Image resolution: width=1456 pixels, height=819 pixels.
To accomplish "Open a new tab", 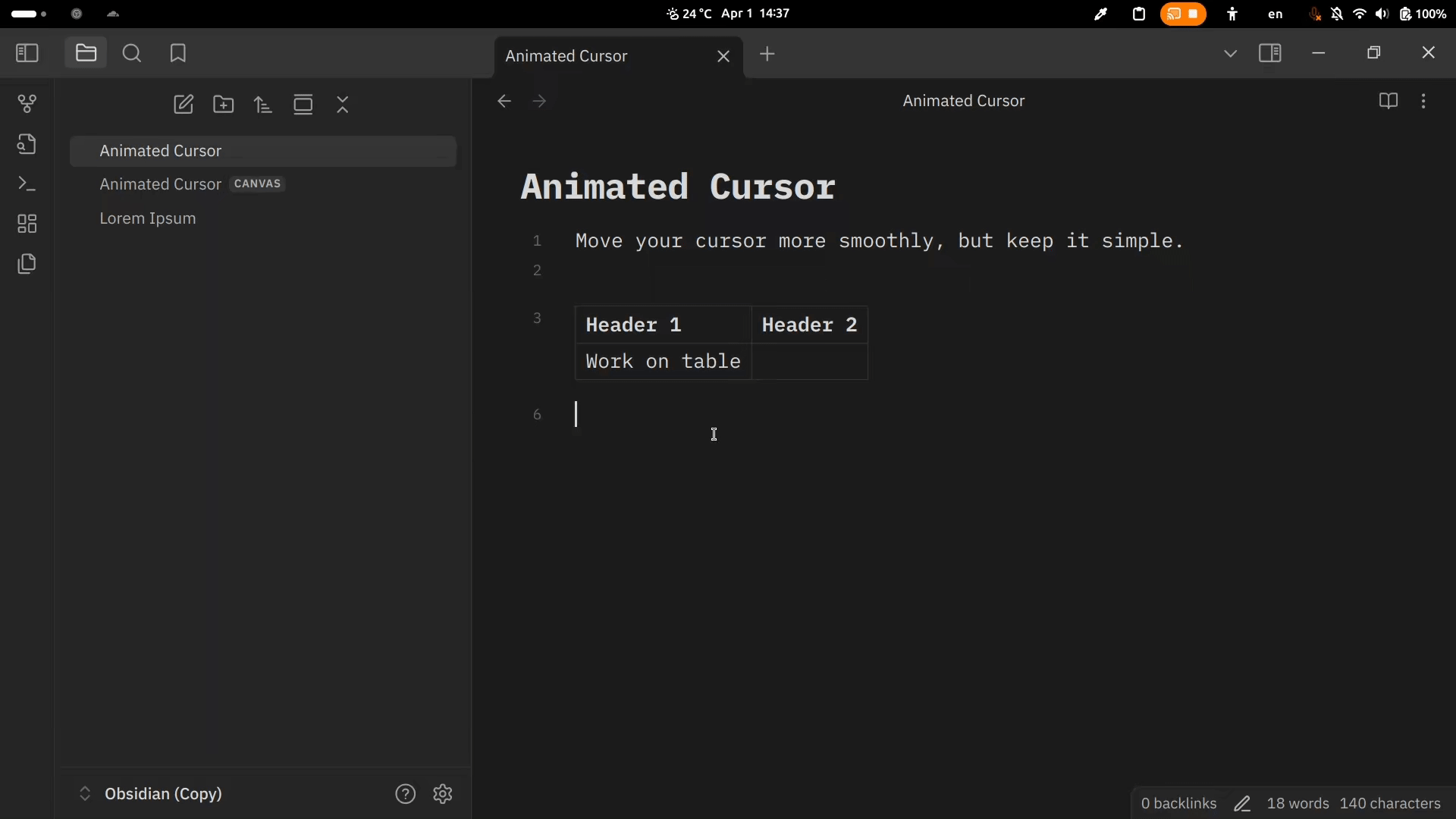I will (767, 54).
